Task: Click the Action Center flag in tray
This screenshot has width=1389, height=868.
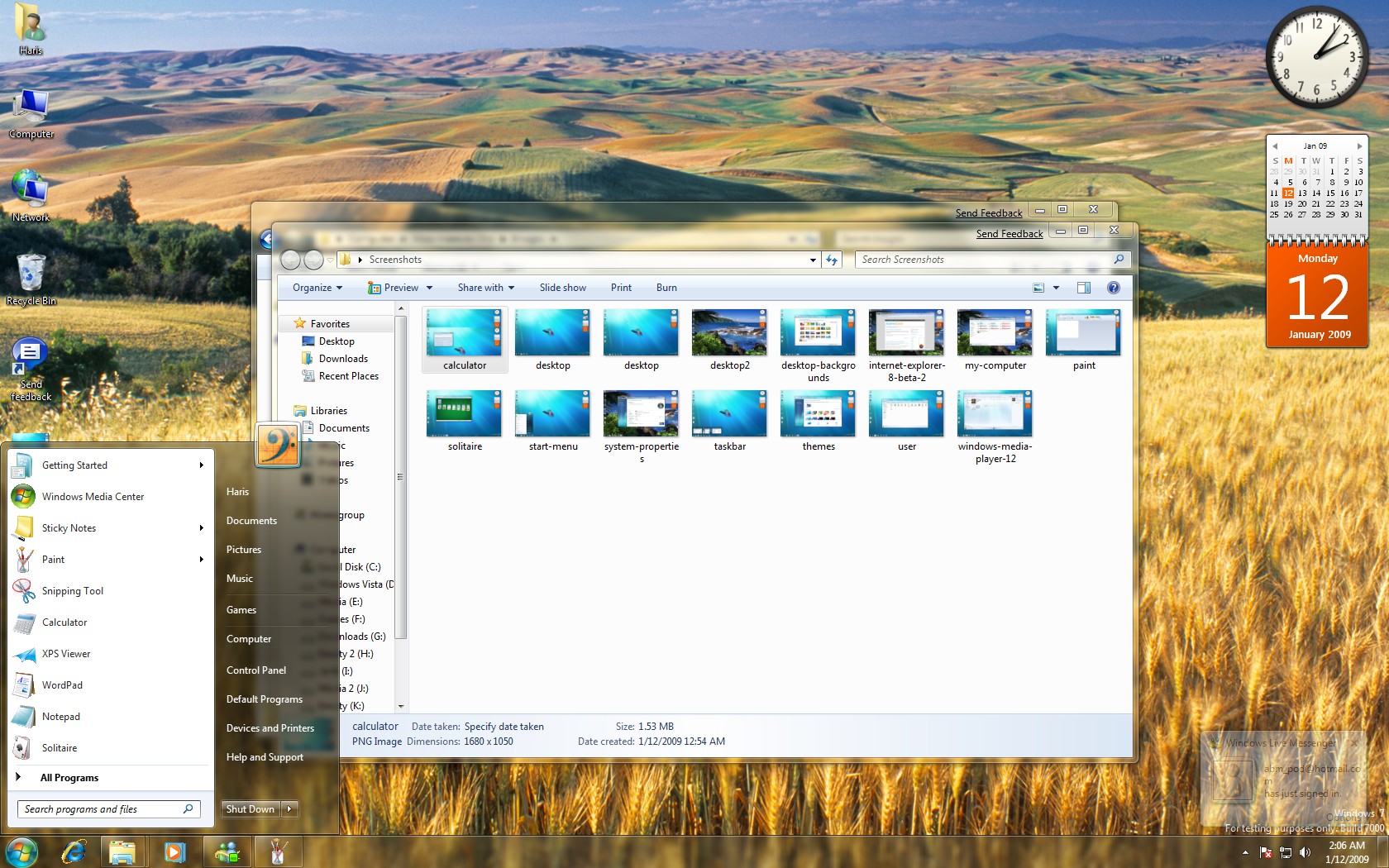Action: coord(1266,852)
